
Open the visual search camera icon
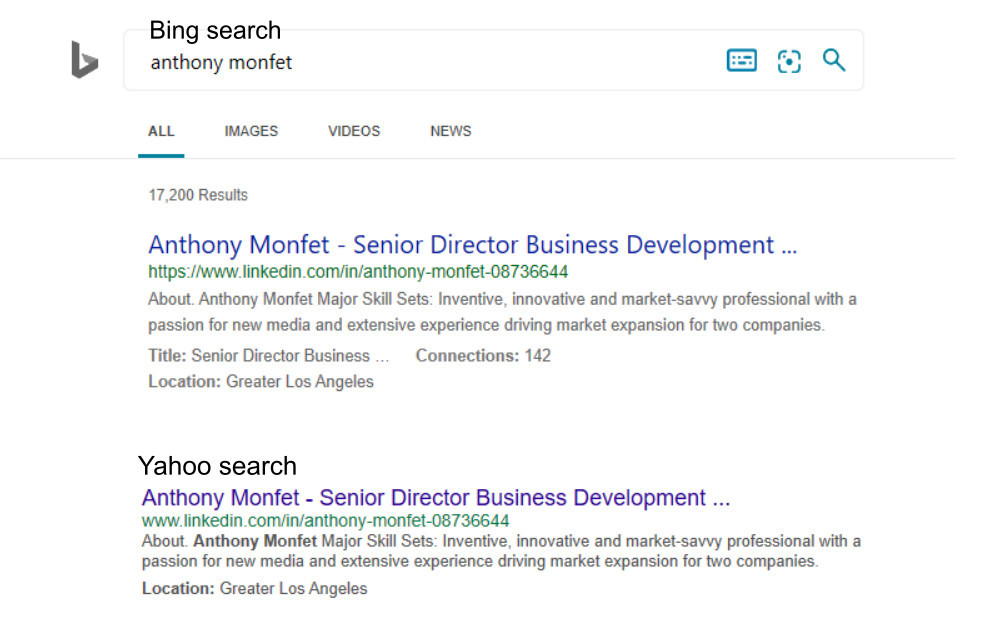tap(789, 61)
